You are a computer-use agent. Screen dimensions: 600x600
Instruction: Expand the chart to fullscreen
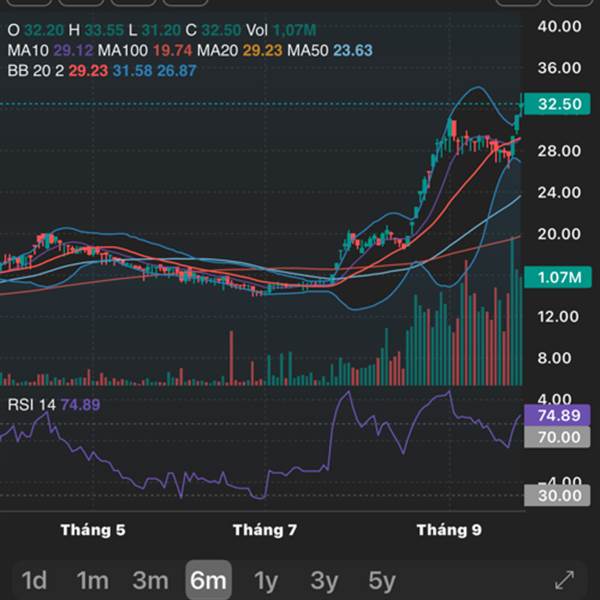tap(564, 579)
